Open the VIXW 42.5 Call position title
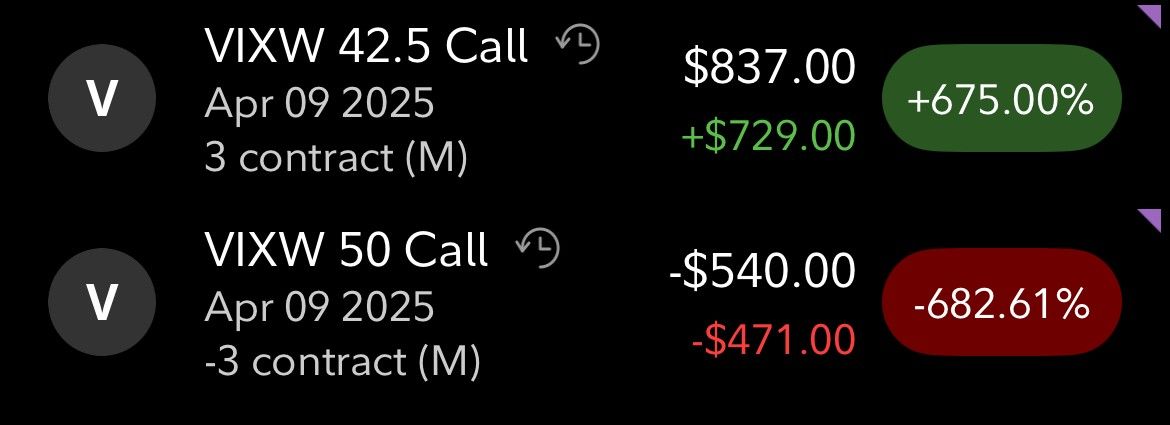 coord(366,46)
